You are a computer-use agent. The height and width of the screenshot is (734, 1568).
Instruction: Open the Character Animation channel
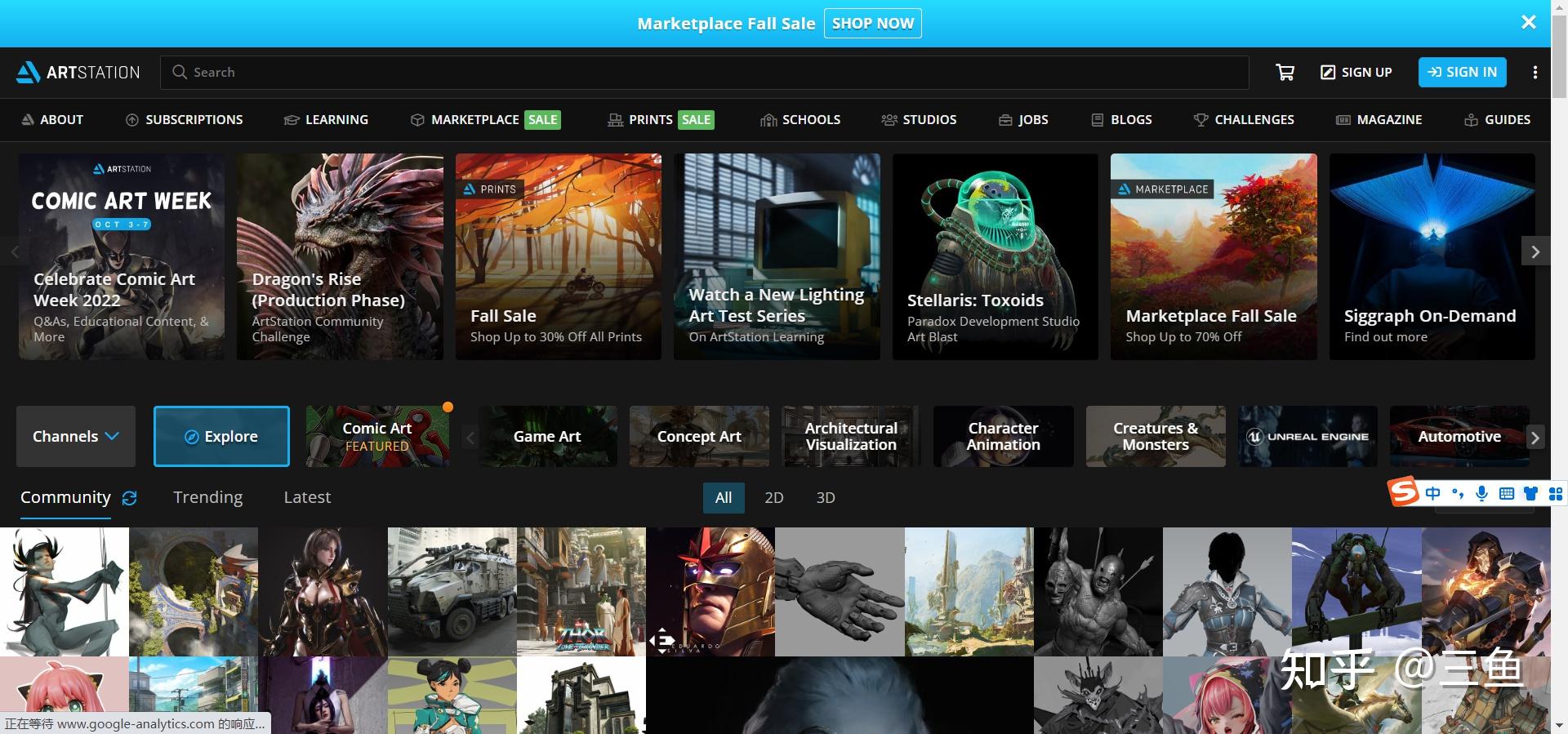point(1003,436)
